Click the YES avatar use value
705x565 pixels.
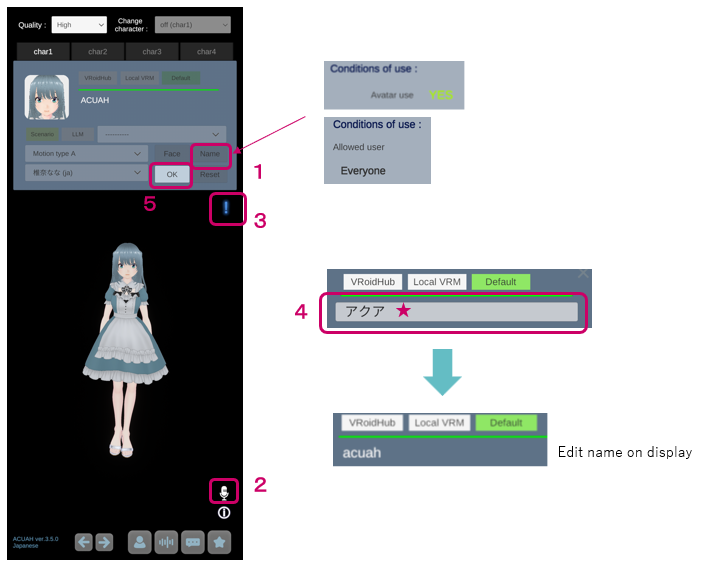pos(441,95)
